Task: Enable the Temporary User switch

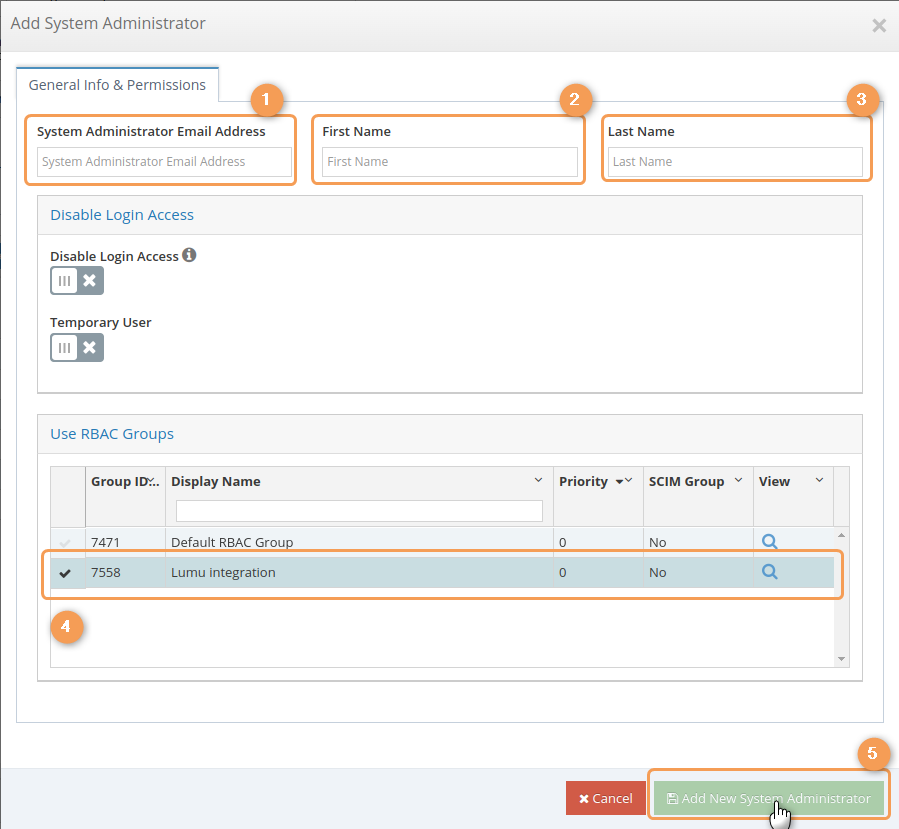Action: (x=77, y=347)
